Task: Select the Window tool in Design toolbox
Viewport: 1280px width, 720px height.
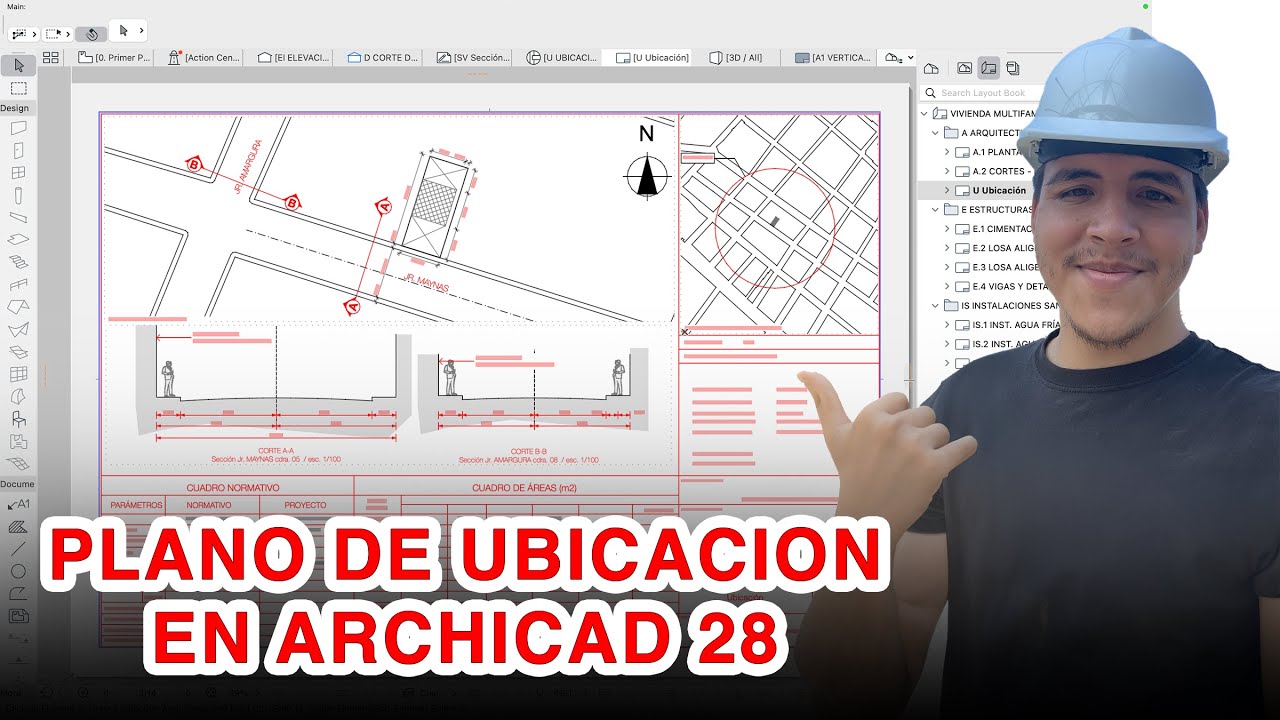Action: coord(18,172)
